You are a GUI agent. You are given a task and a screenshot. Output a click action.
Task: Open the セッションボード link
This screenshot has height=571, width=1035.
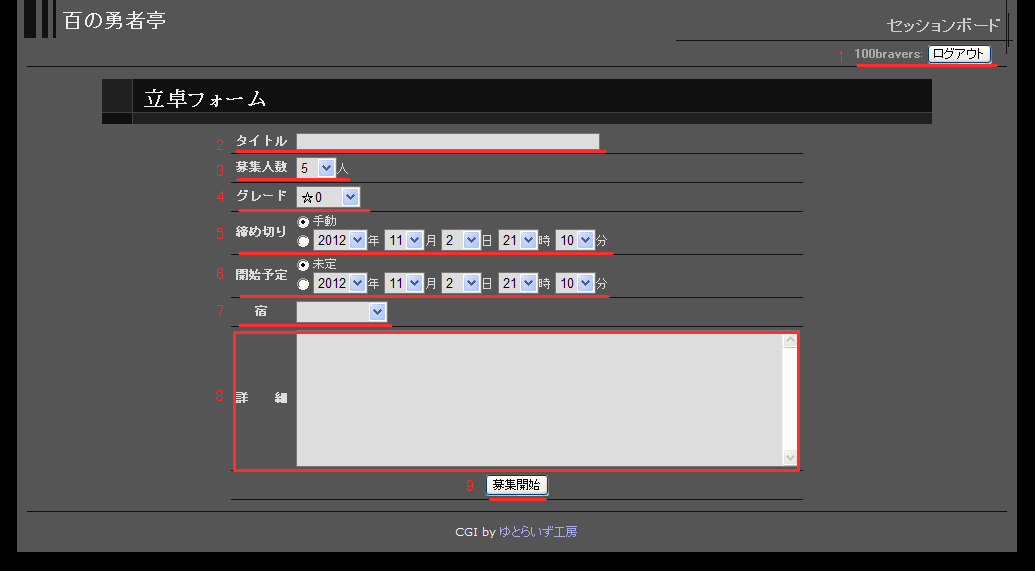click(x=942, y=25)
